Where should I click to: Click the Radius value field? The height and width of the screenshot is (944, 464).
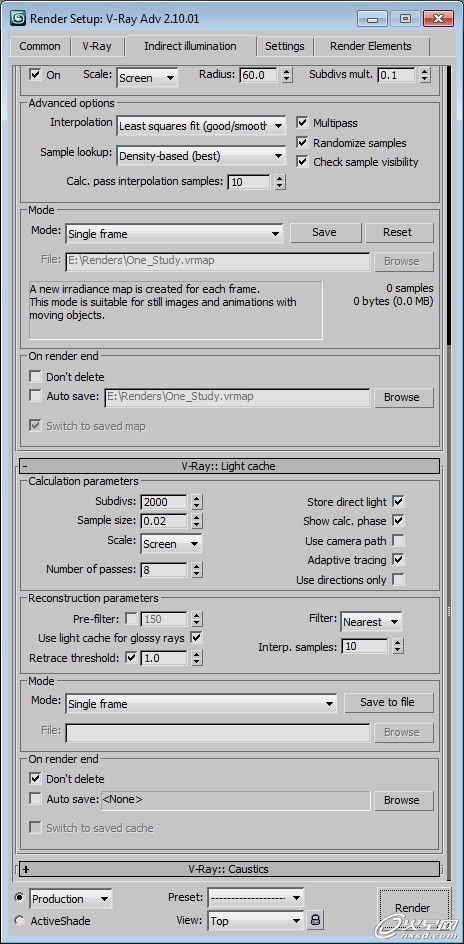tap(259, 75)
